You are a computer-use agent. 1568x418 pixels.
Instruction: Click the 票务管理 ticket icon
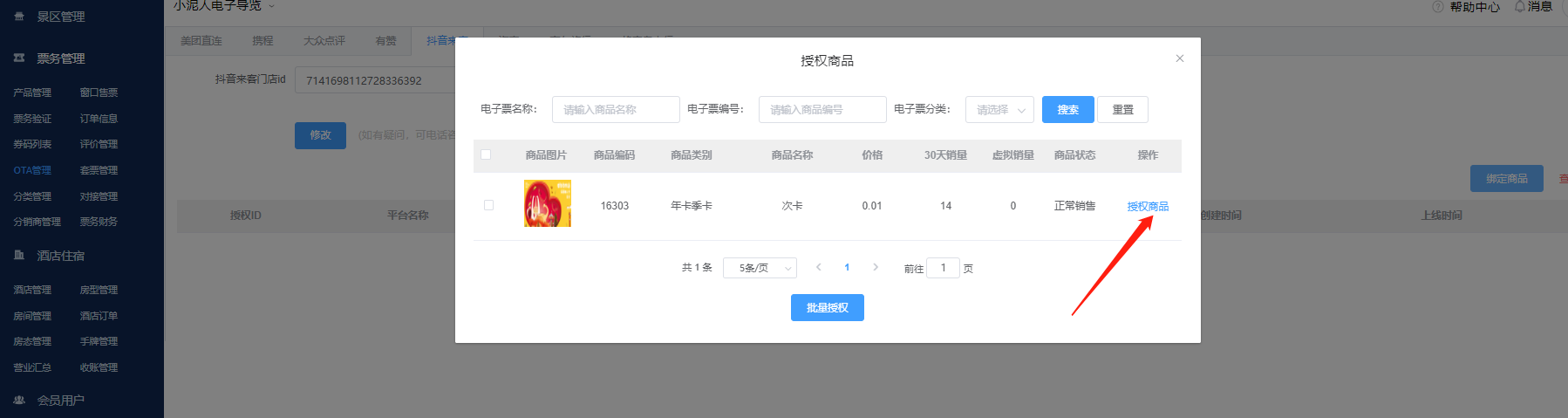pyautogui.click(x=19, y=58)
